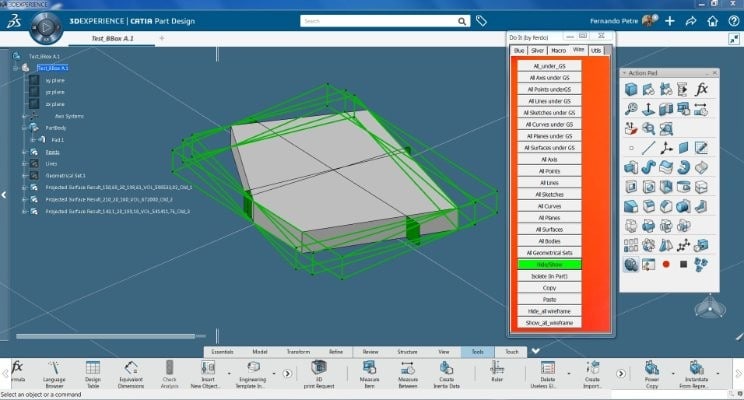Click into the top Search field

coord(379,21)
